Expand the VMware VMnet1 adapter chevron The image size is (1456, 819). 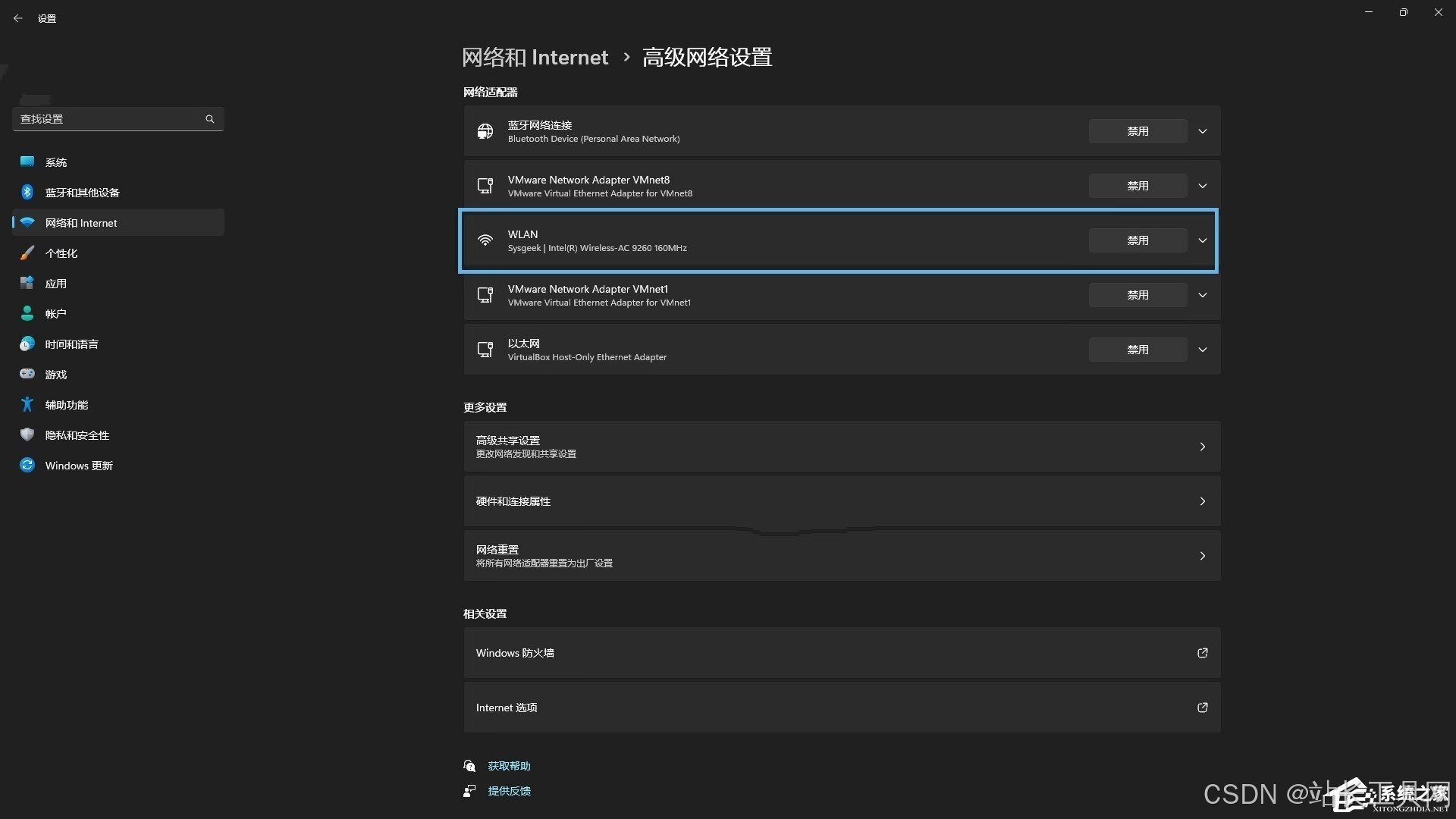pyautogui.click(x=1203, y=295)
